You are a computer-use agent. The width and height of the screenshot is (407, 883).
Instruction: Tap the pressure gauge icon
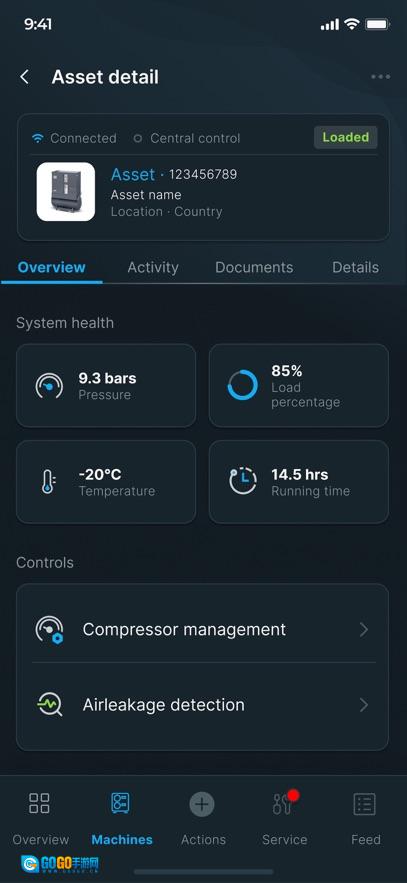pos(49,386)
